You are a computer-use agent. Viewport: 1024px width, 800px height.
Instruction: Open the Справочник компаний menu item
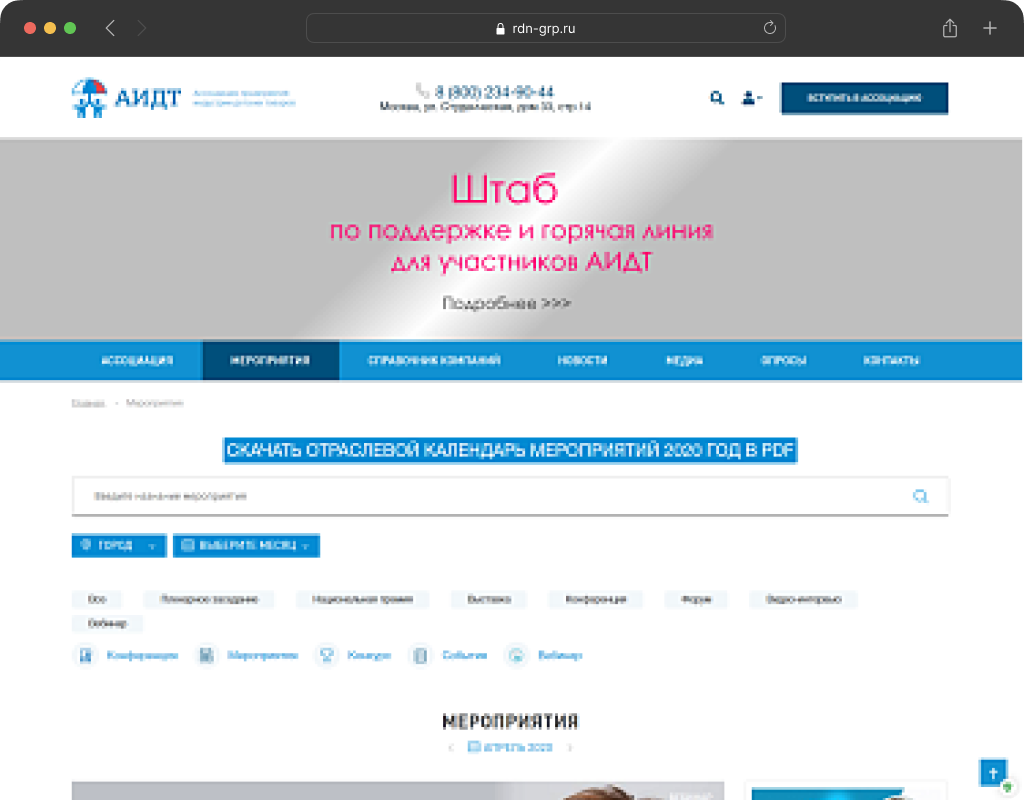(434, 361)
